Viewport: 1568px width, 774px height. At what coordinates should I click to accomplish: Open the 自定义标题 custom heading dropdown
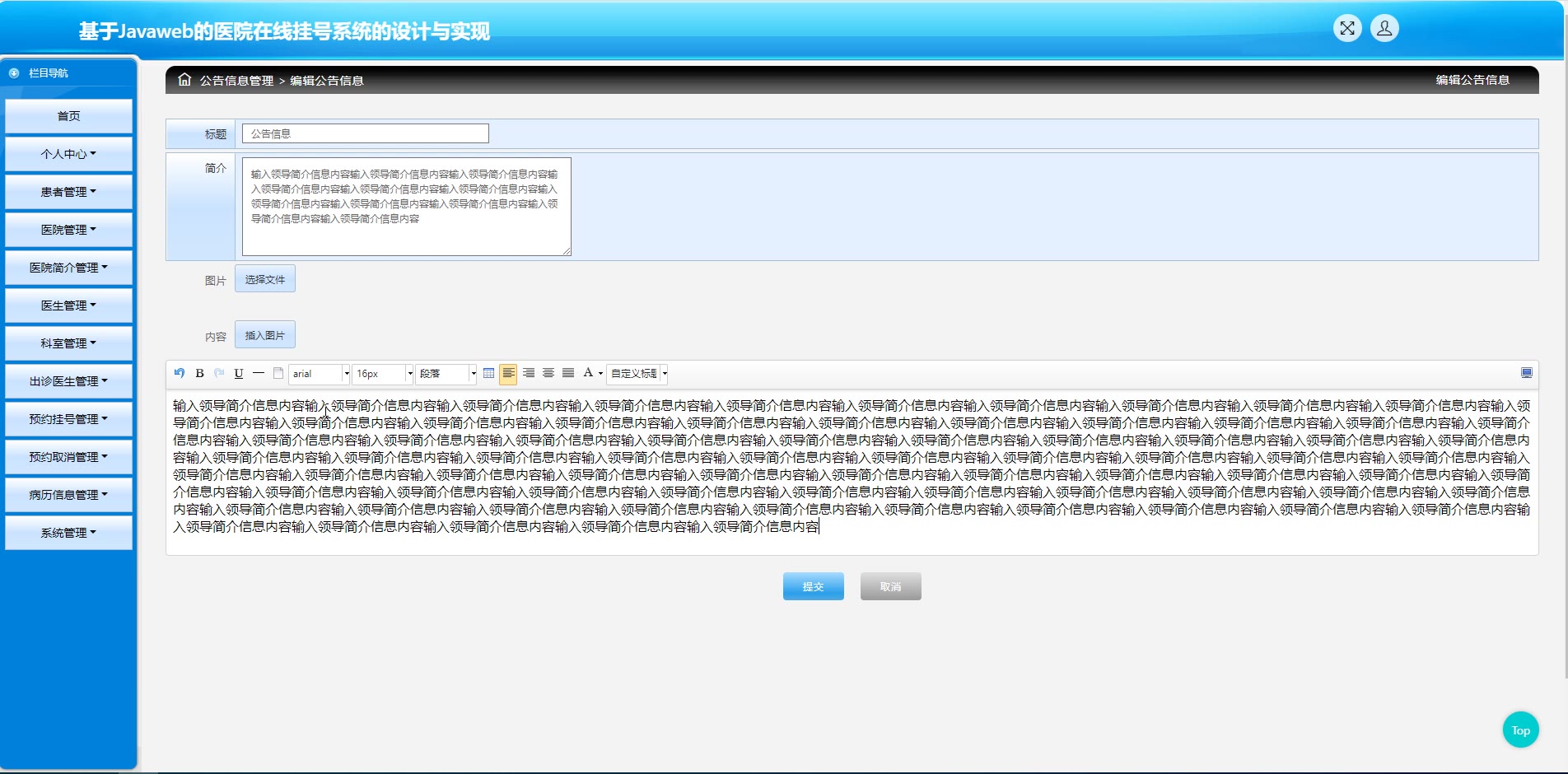(637, 374)
